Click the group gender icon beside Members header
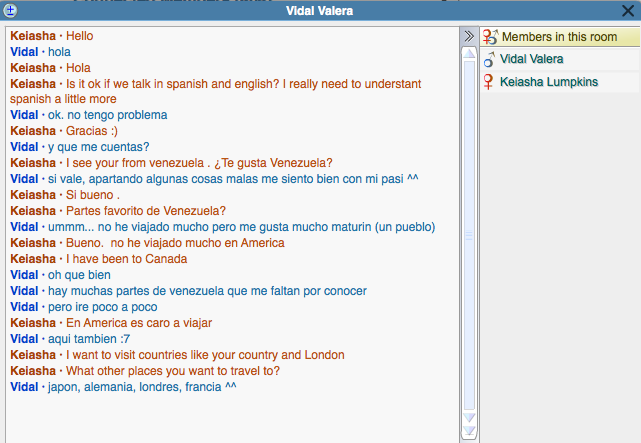The image size is (641, 443). (x=490, y=37)
